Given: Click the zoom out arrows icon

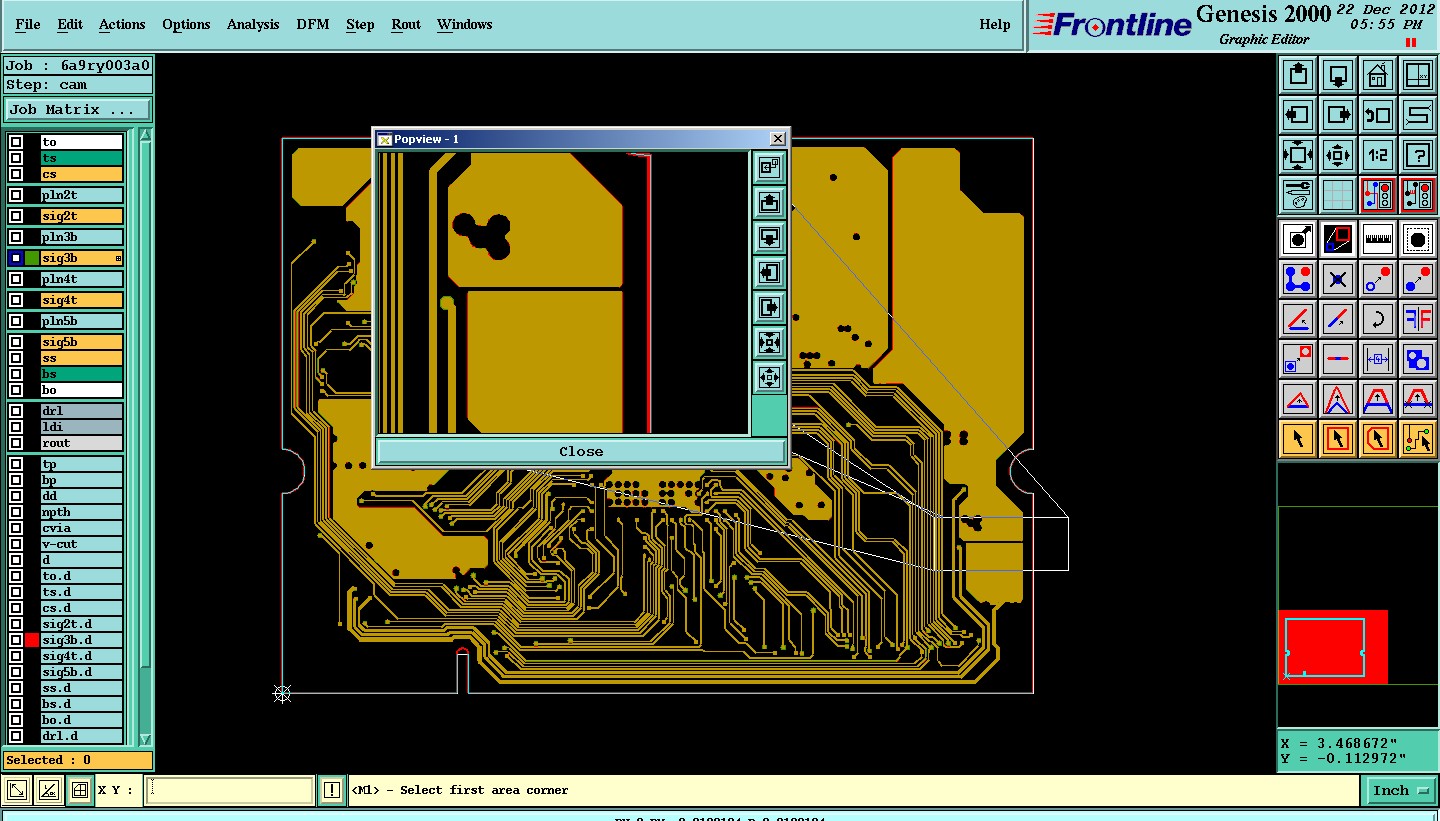Looking at the screenshot, I should (1338, 155).
